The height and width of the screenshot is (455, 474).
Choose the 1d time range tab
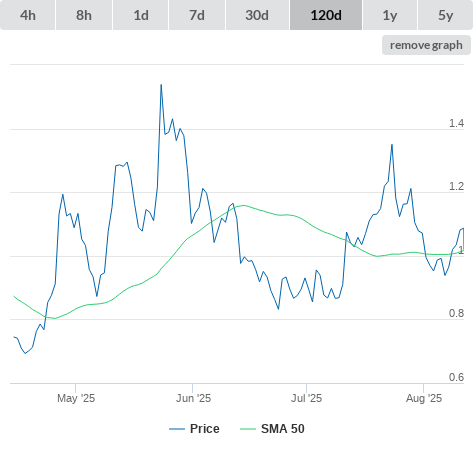(141, 15)
